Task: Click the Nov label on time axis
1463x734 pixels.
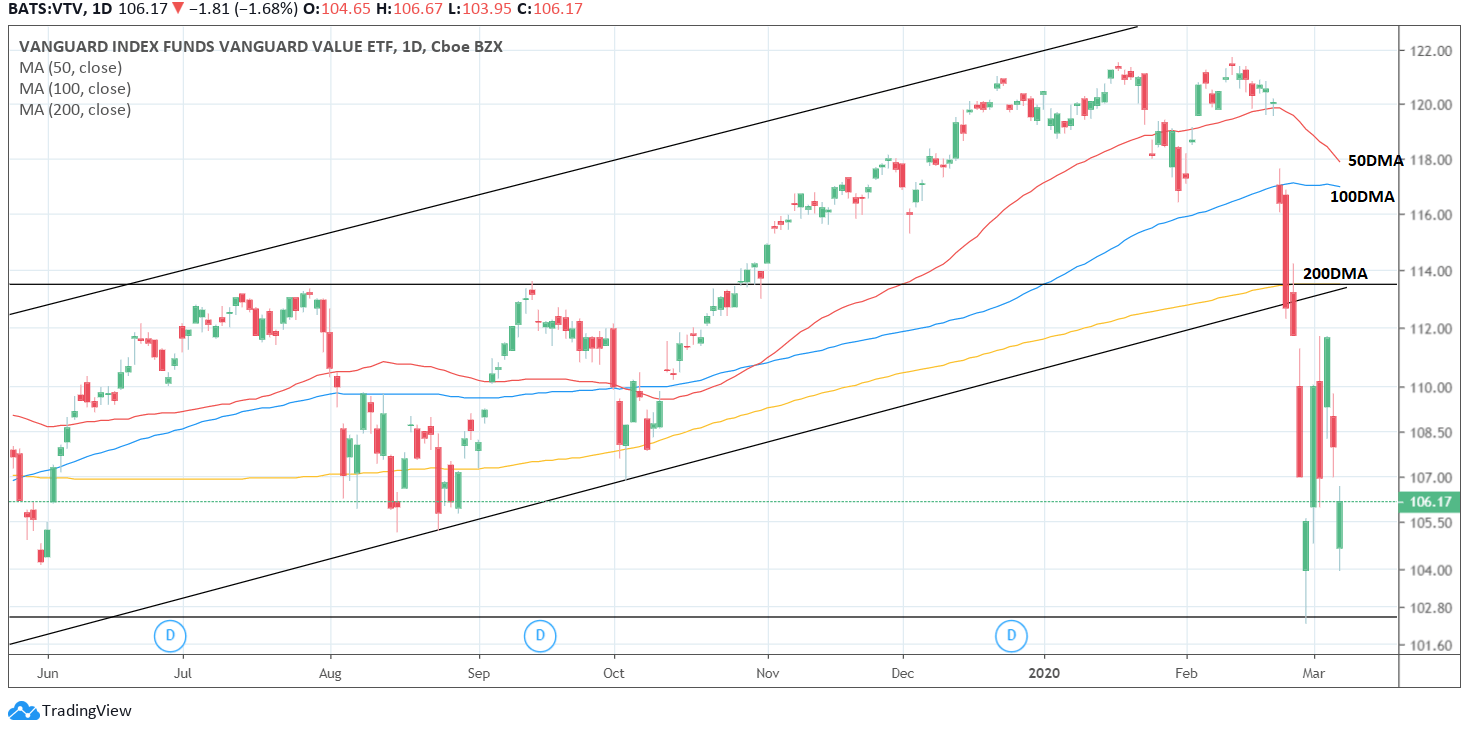Action: 767,674
